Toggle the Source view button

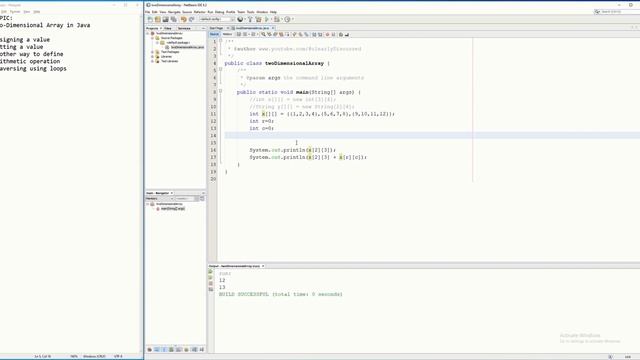coord(214,34)
